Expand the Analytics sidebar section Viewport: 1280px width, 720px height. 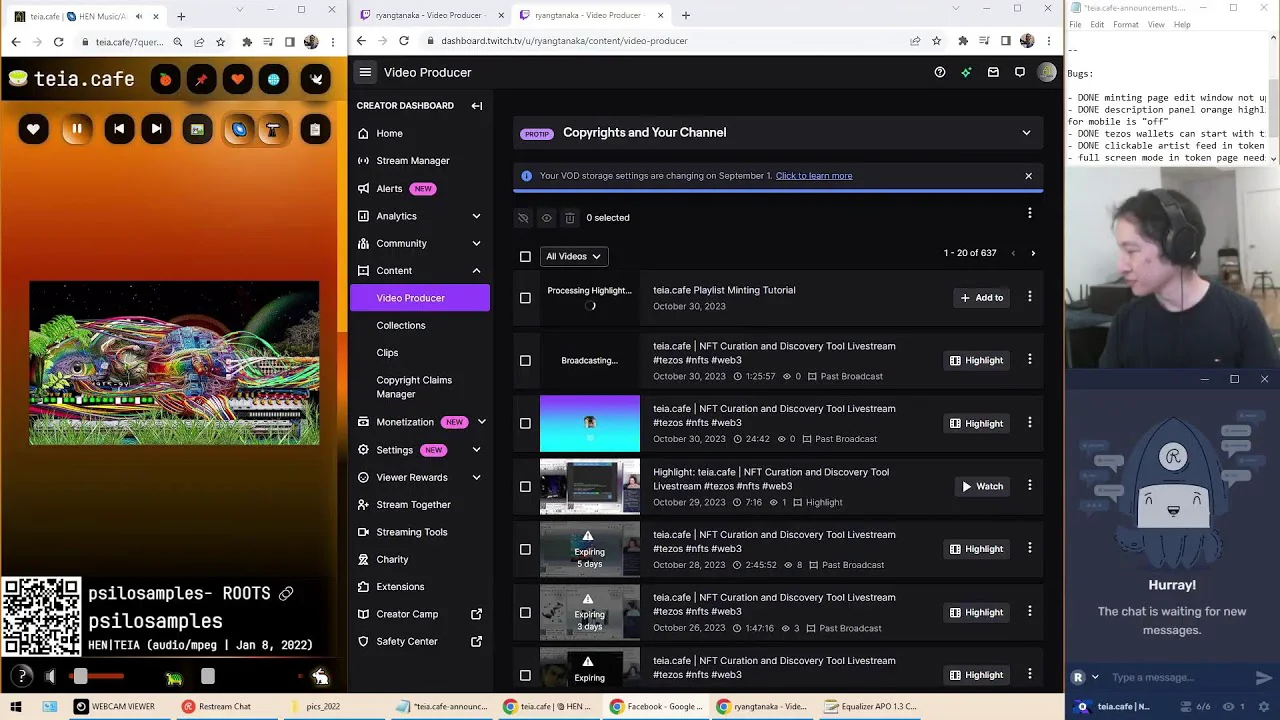tap(476, 216)
